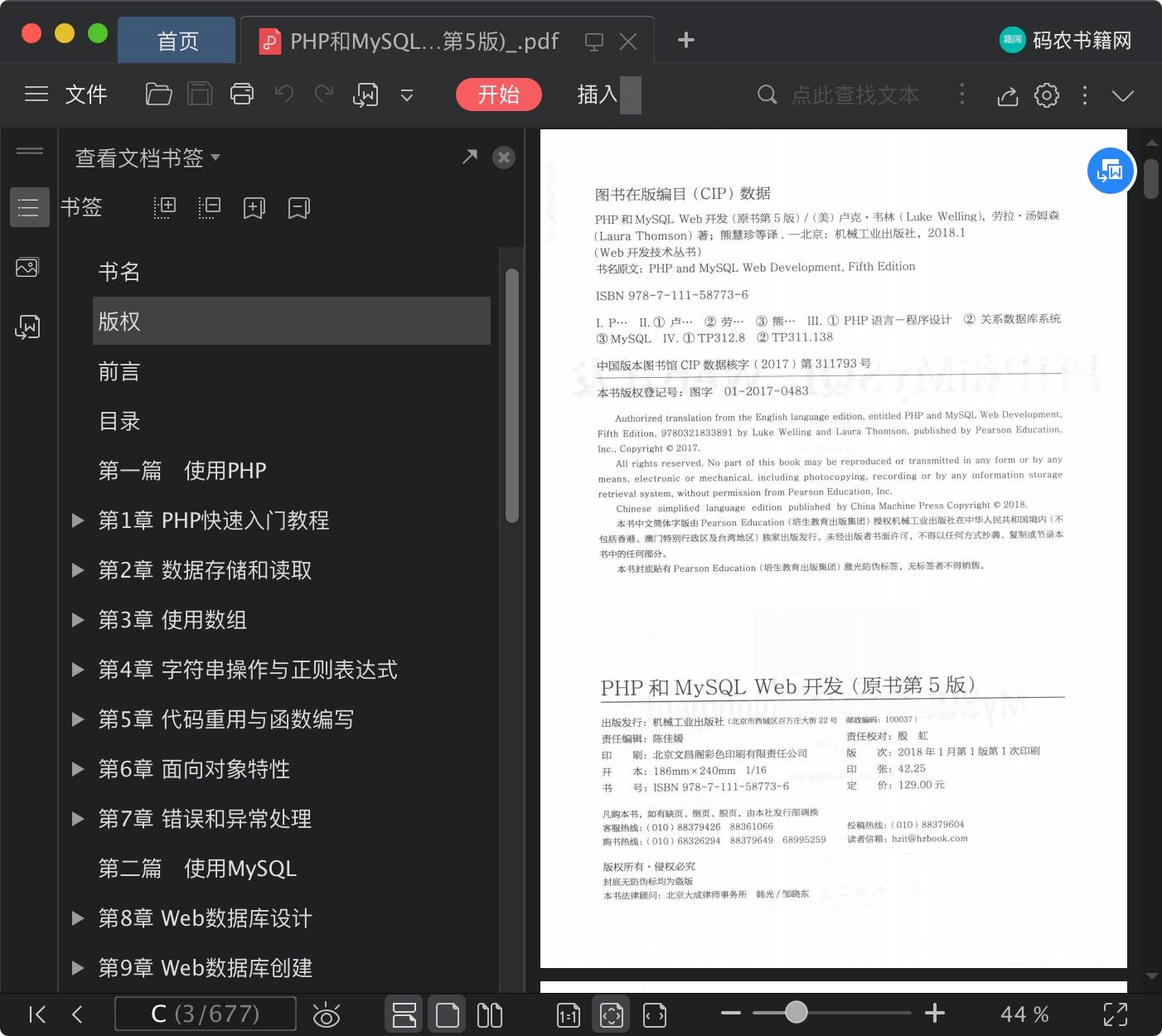
Task: Click the page number field C (3/677)
Action: 205,1014
